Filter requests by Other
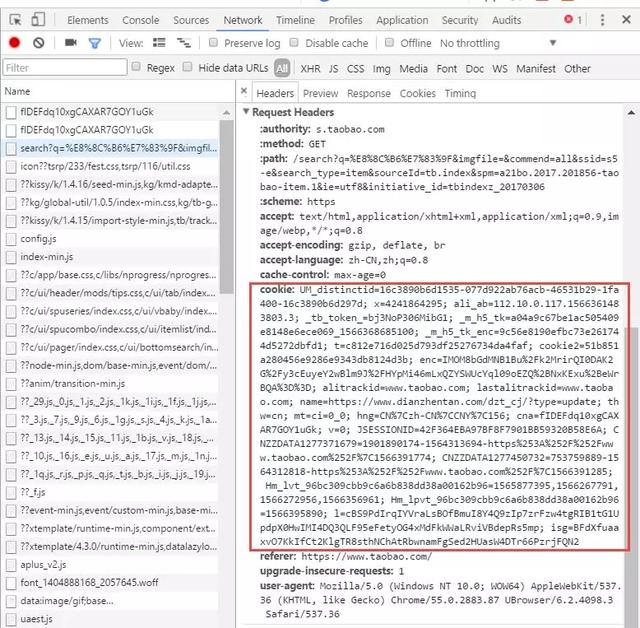 (578, 69)
